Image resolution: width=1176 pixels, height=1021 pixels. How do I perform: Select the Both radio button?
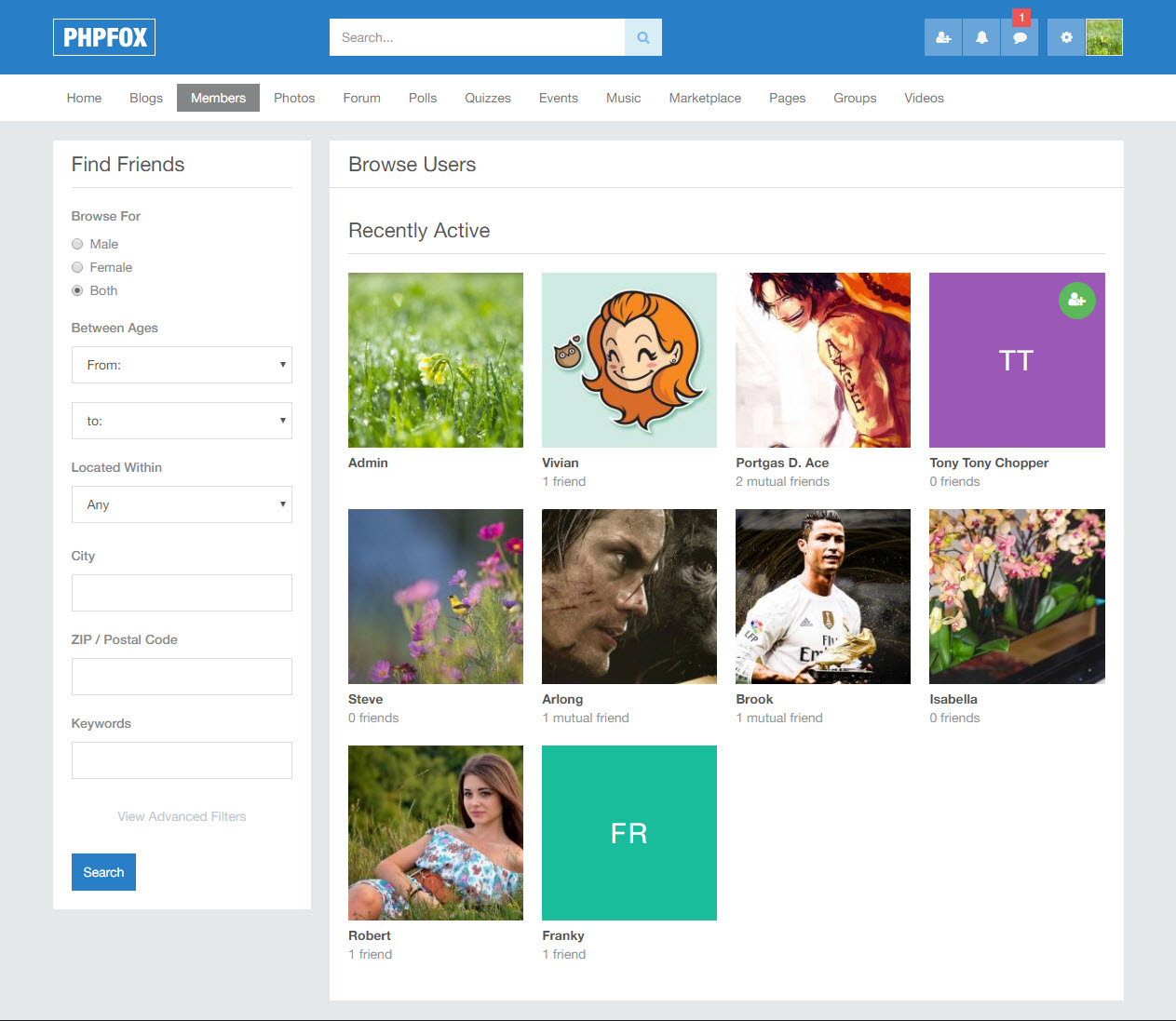pyautogui.click(x=77, y=290)
